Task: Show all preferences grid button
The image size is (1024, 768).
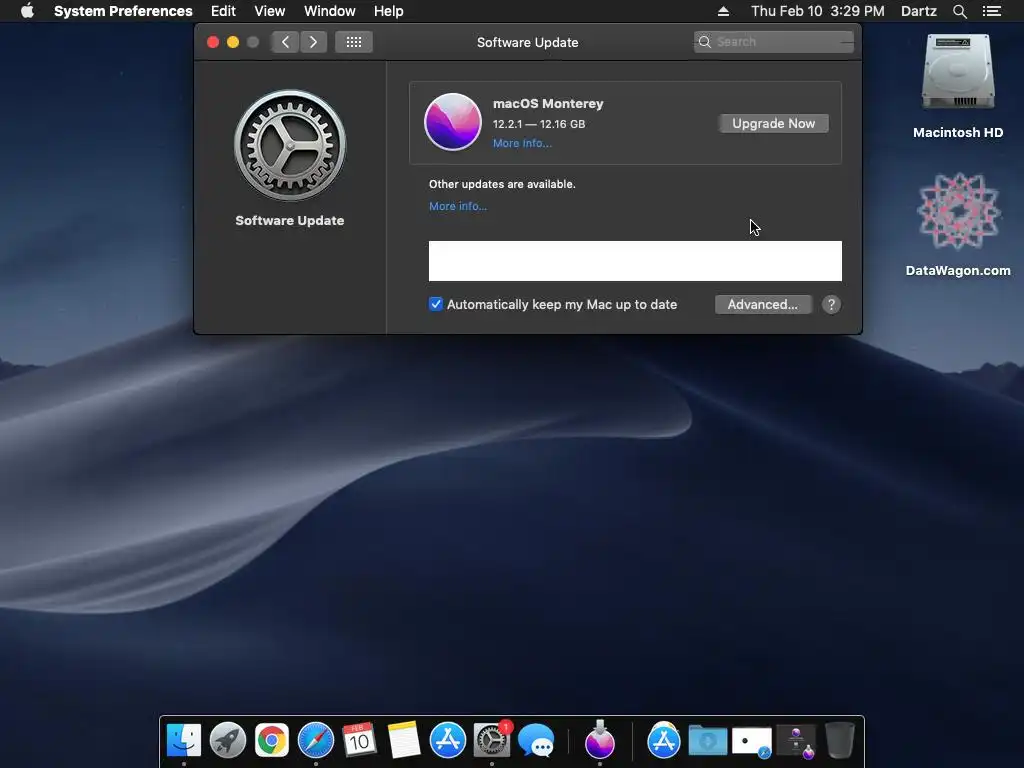Action: coord(354,42)
